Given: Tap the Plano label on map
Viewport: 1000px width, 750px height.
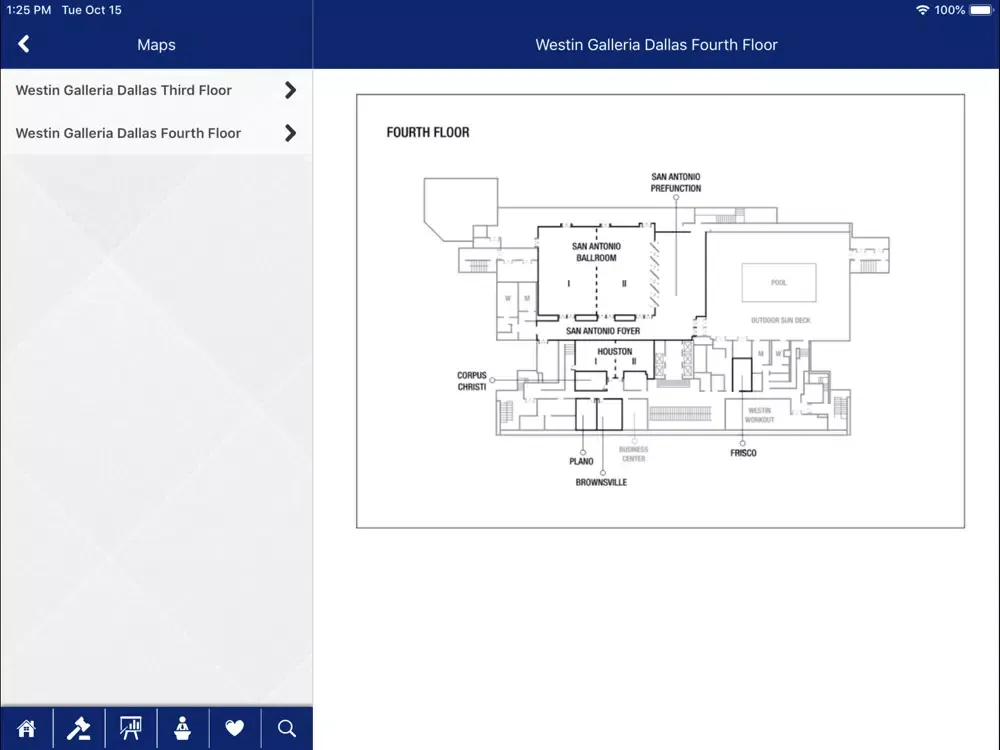Looking at the screenshot, I should [x=581, y=461].
